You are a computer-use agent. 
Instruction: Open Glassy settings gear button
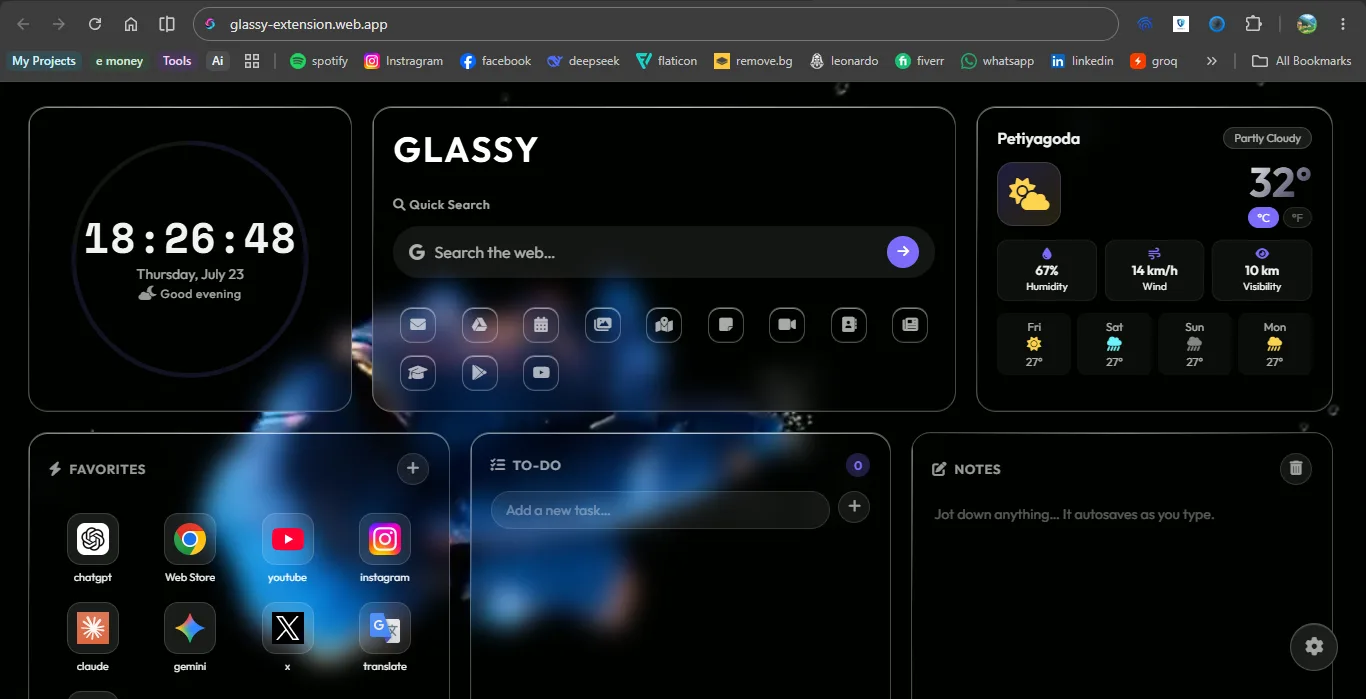(1314, 646)
